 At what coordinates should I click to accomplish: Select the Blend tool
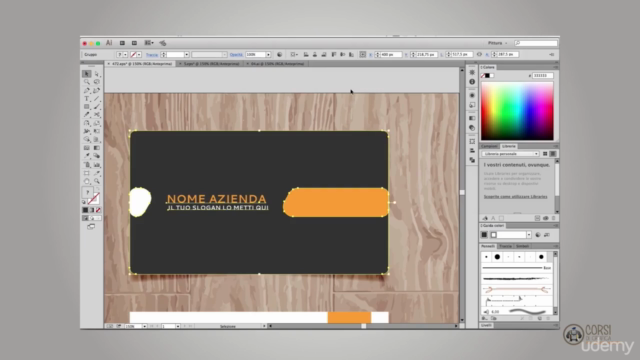coord(97,156)
